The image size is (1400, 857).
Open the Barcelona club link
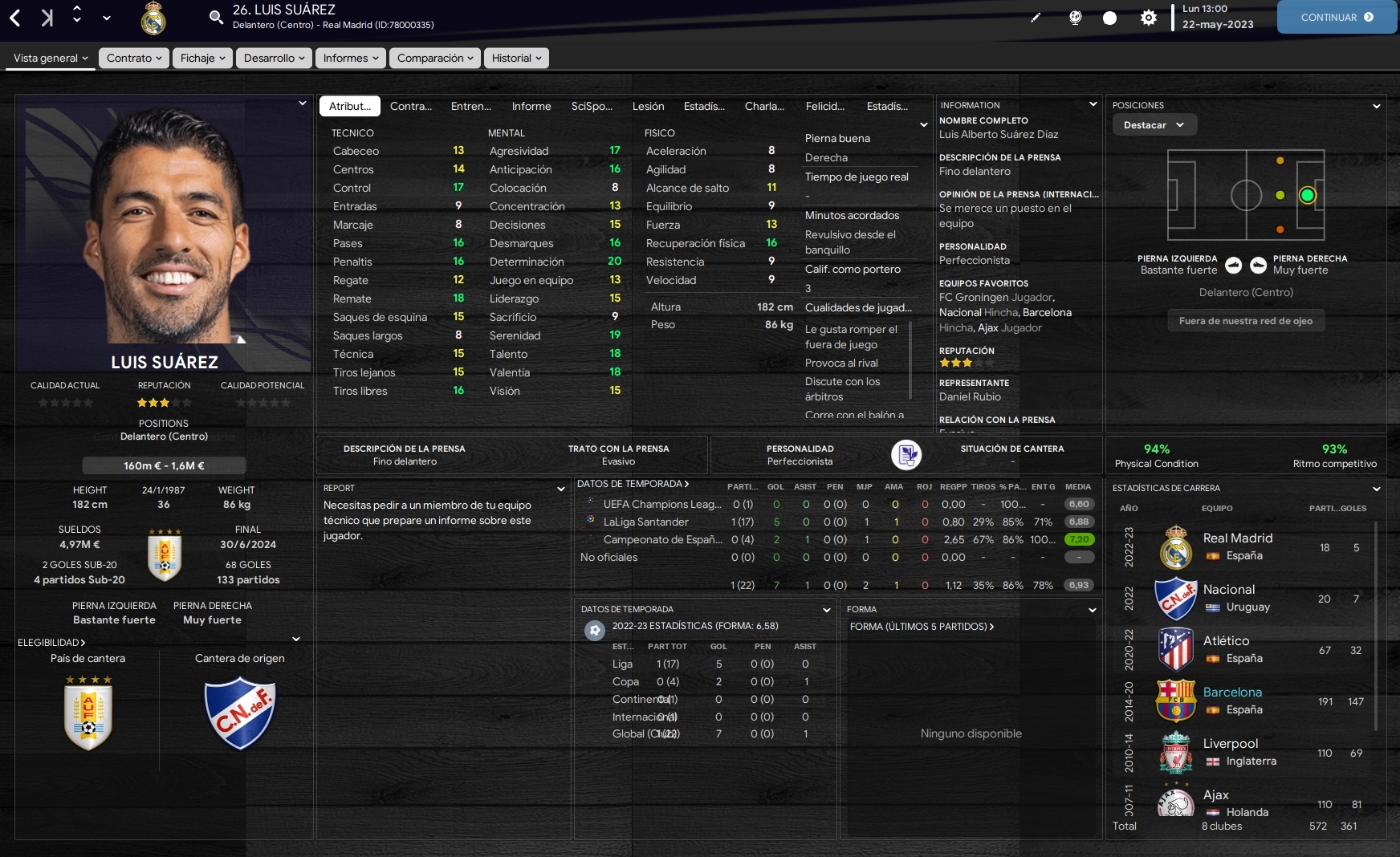1232,692
